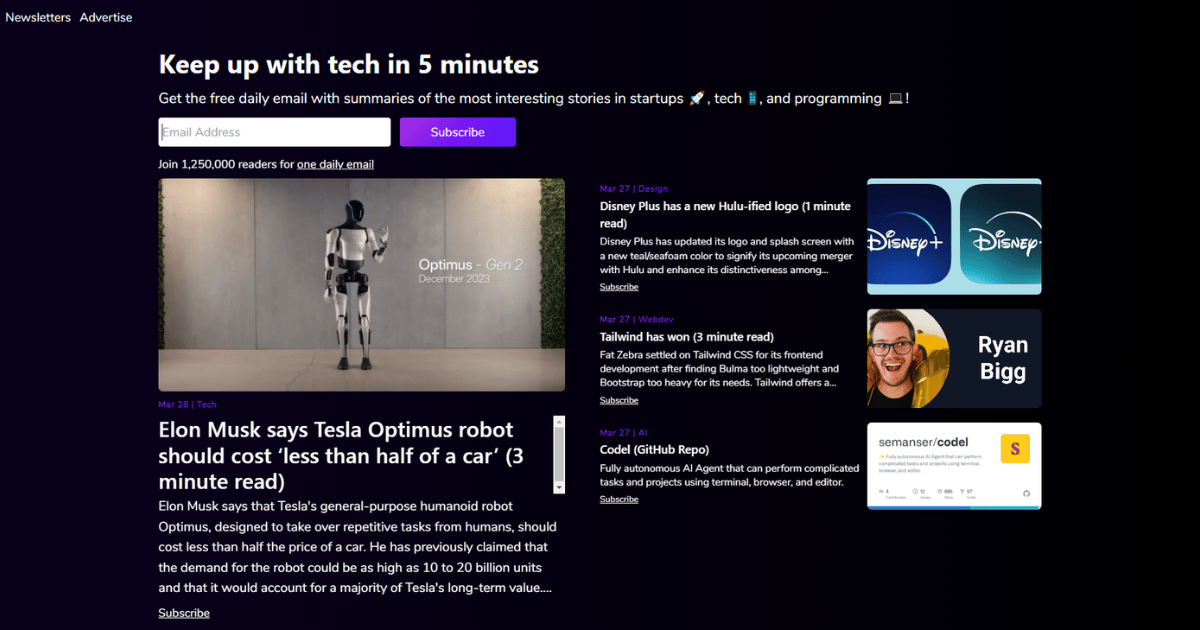Click the Tesla Optimus article summary paragraph
The height and width of the screenshot is (630, 1200).
(x=358, y=547)
